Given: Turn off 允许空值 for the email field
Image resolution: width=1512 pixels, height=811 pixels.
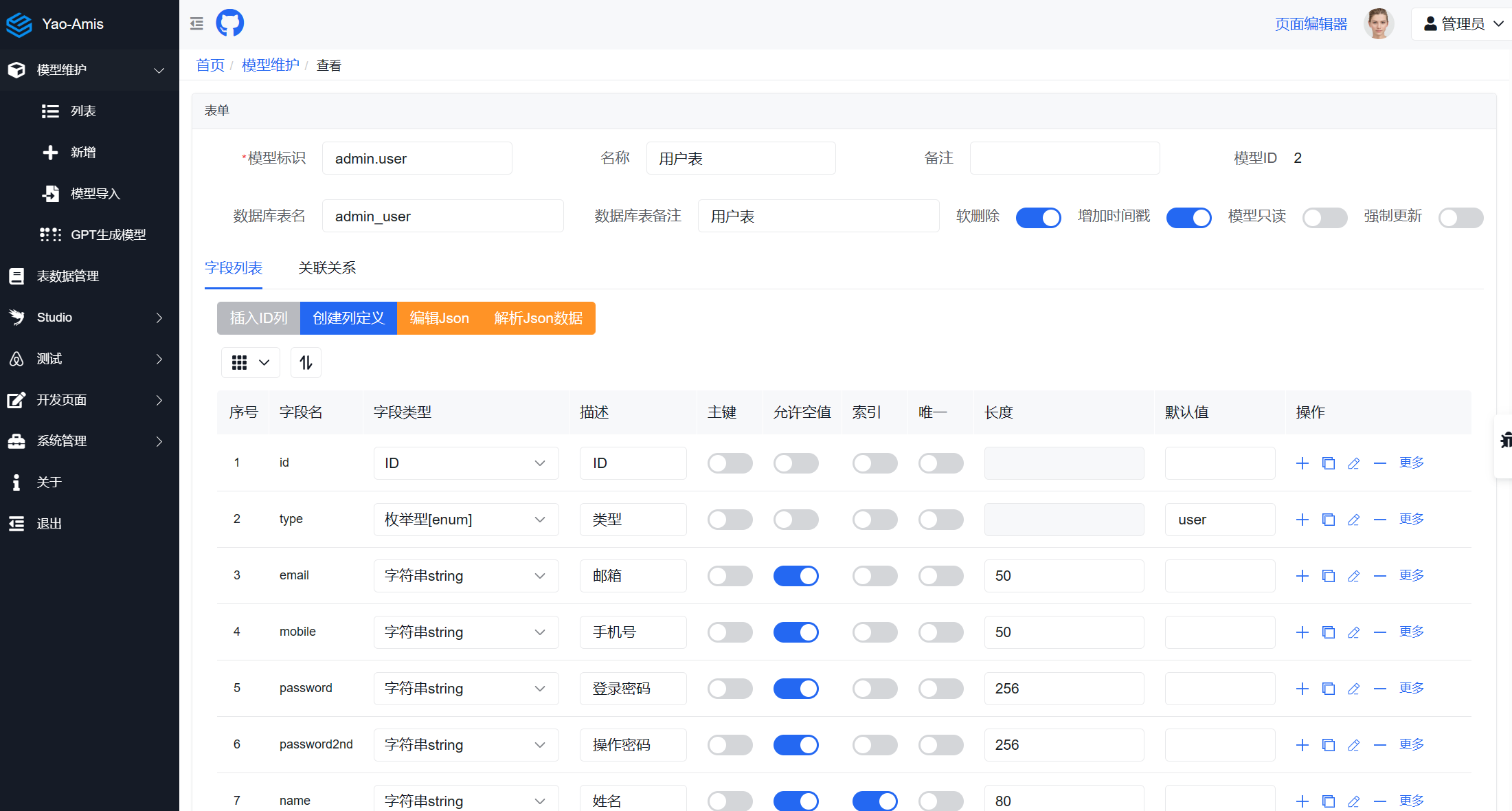Looking at the screenshot, I should click(x=796, y=576).
